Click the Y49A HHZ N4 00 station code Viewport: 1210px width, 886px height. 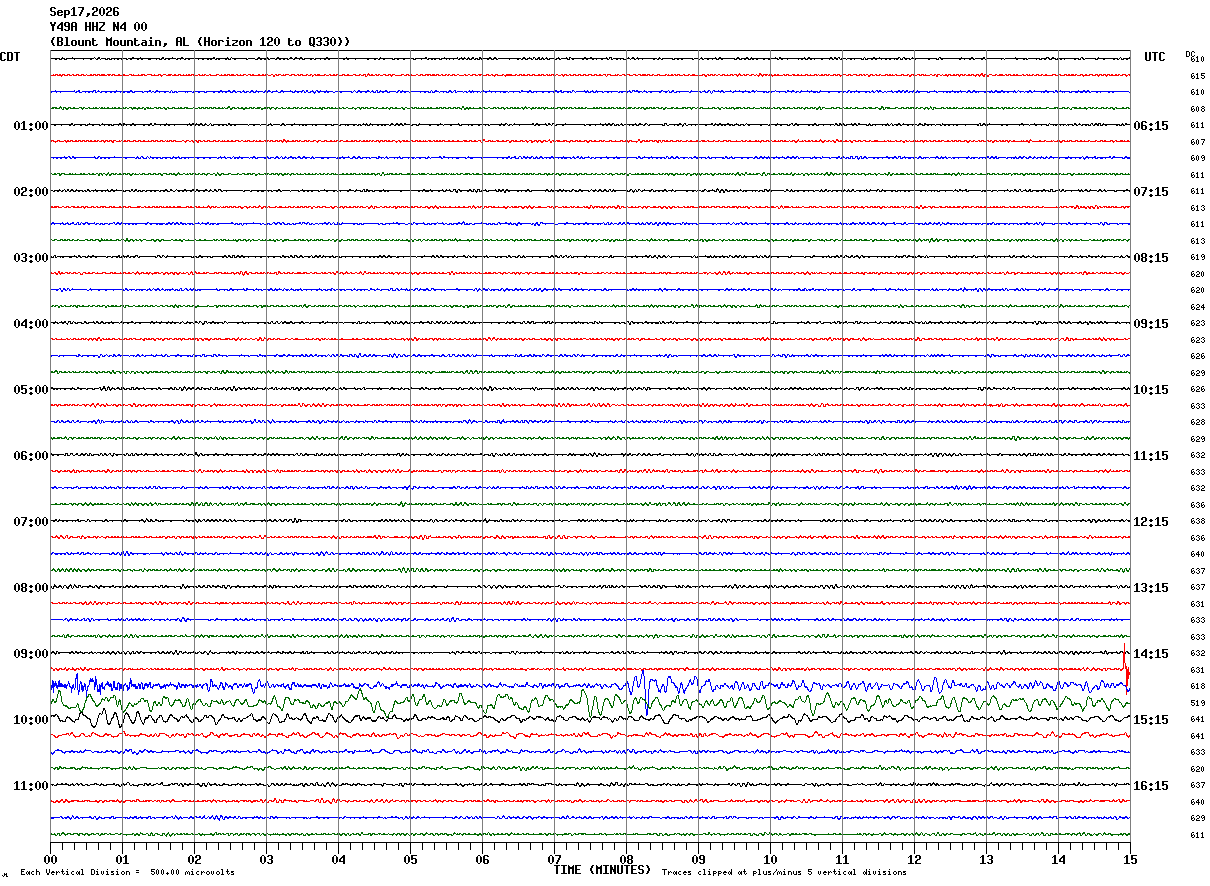98,27
